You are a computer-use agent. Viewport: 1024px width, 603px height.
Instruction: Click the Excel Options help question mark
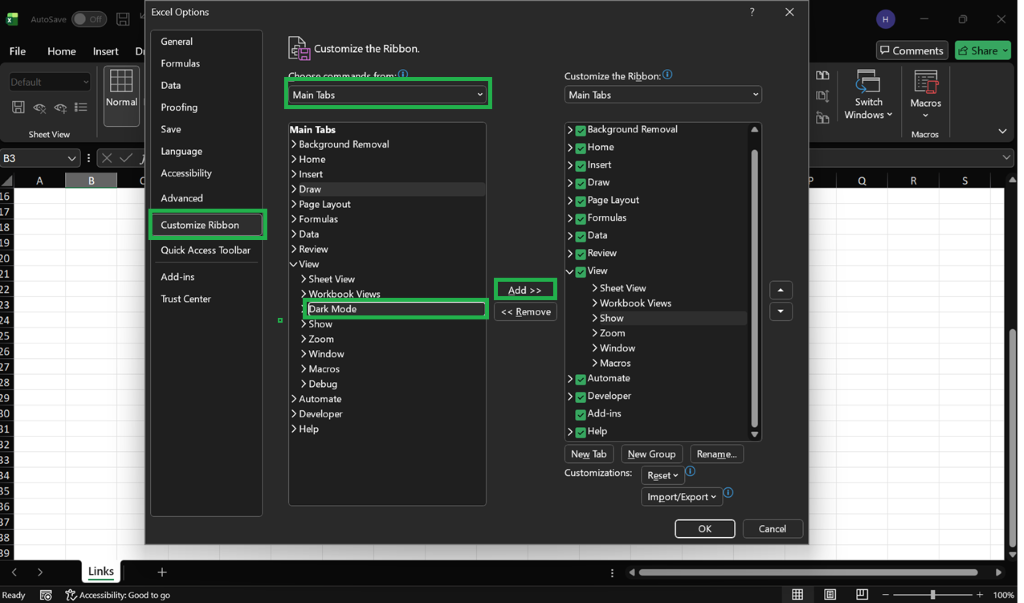pos(752,12)
